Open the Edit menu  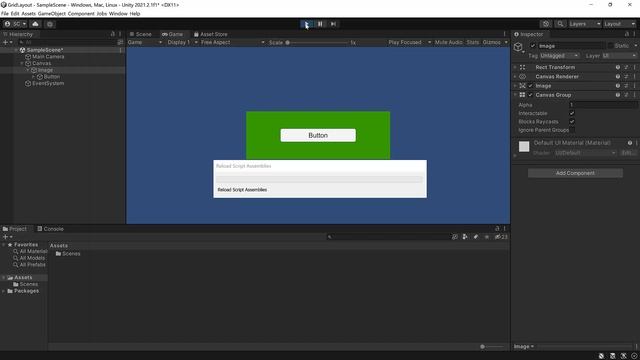[x=15, y=13]
